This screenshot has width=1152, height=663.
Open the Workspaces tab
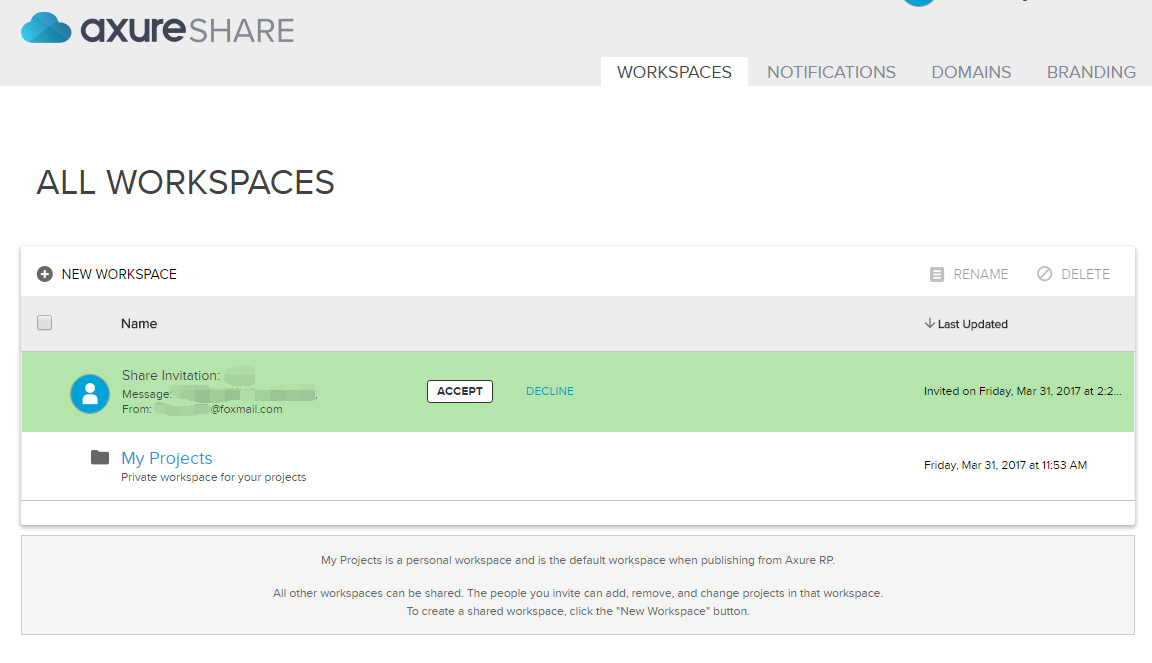pos(674,72)
